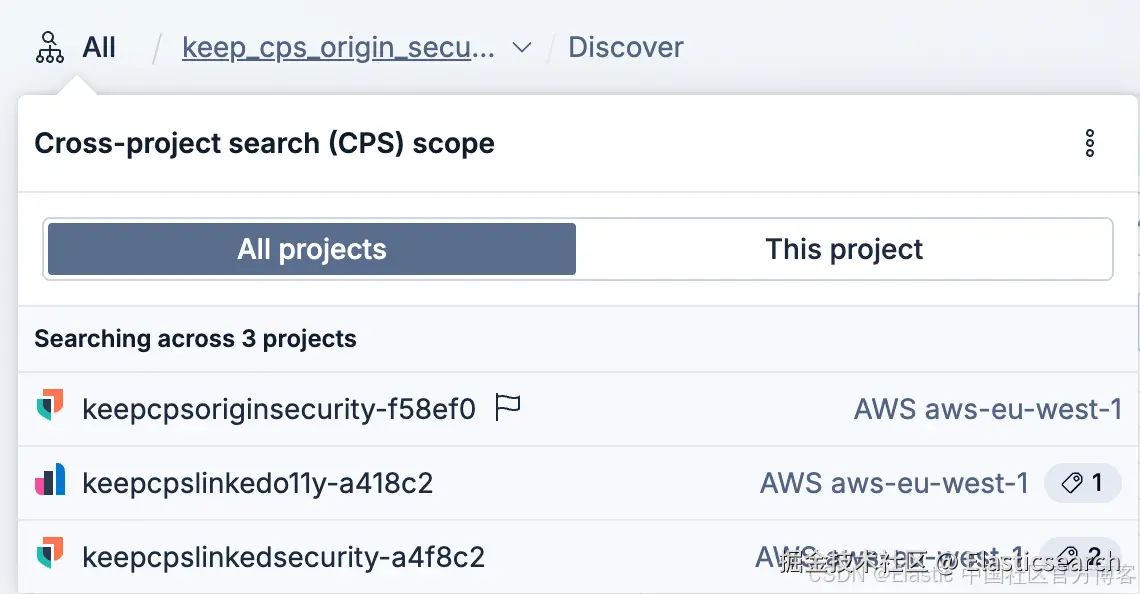Expand the keep_cps_origin_secu... project chevron
This screenshot has height=594, width=1140.
pyautogui.click(x=521, y=47)
